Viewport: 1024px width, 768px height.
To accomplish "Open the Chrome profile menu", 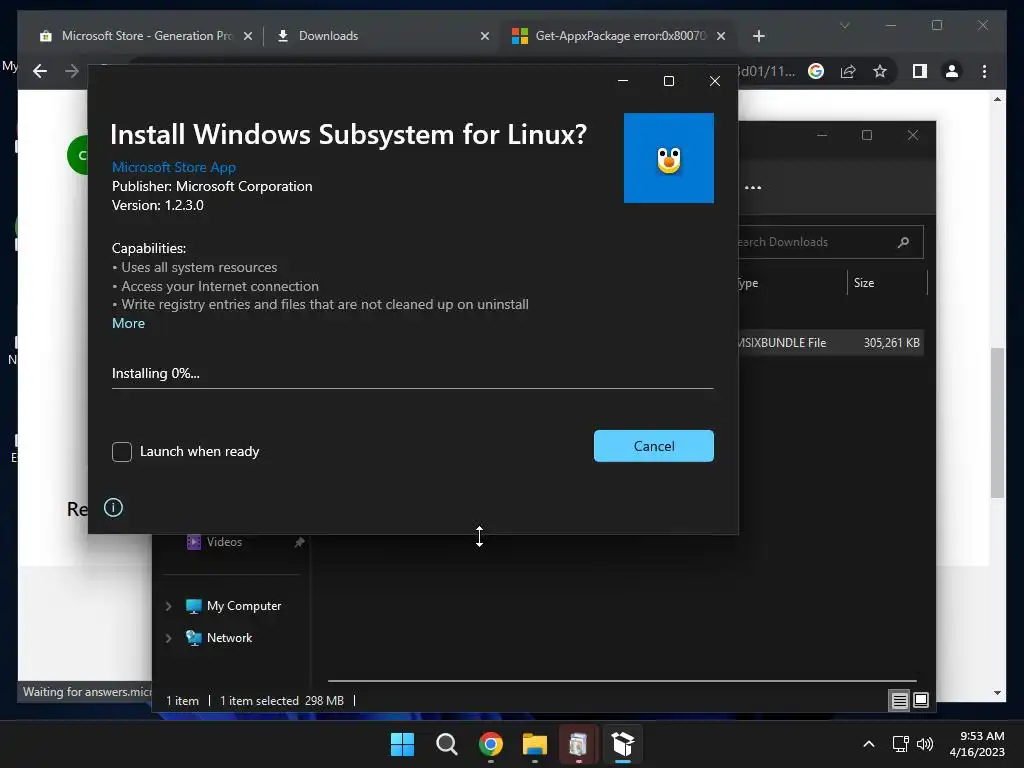I will coord(952,71).
